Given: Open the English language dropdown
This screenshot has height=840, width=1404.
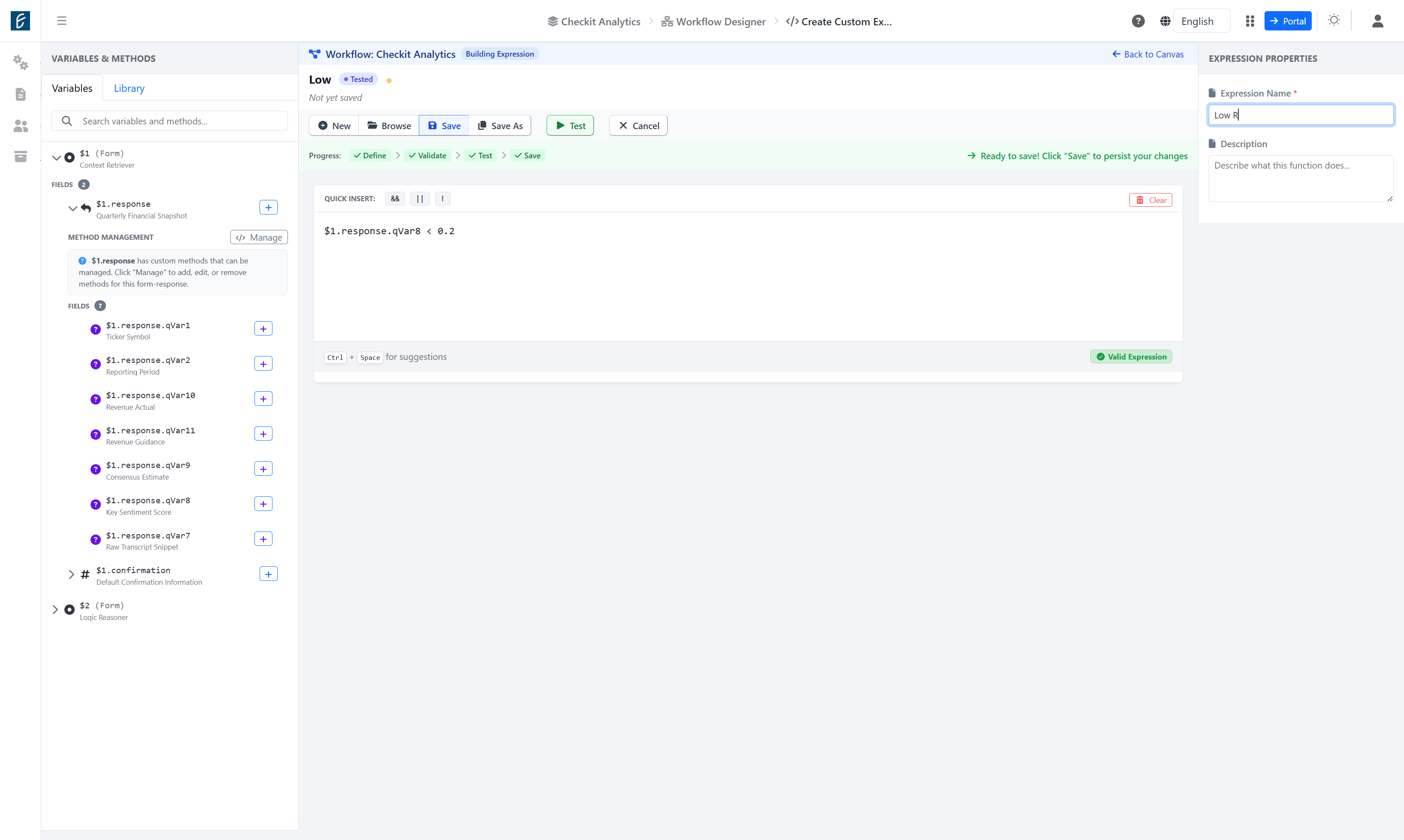Looking at the screenshot, I should tap(1201, 21).
